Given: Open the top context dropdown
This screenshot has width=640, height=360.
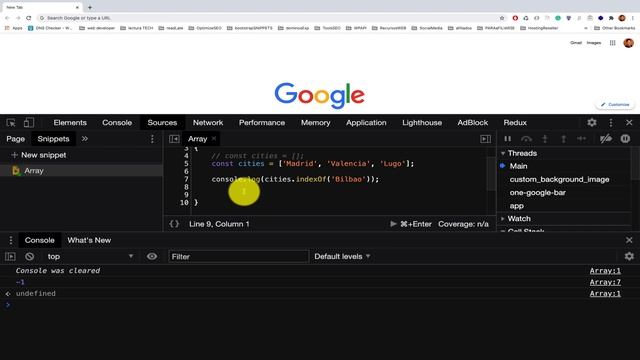Looking at the screenshot, I should coord(90,256).
